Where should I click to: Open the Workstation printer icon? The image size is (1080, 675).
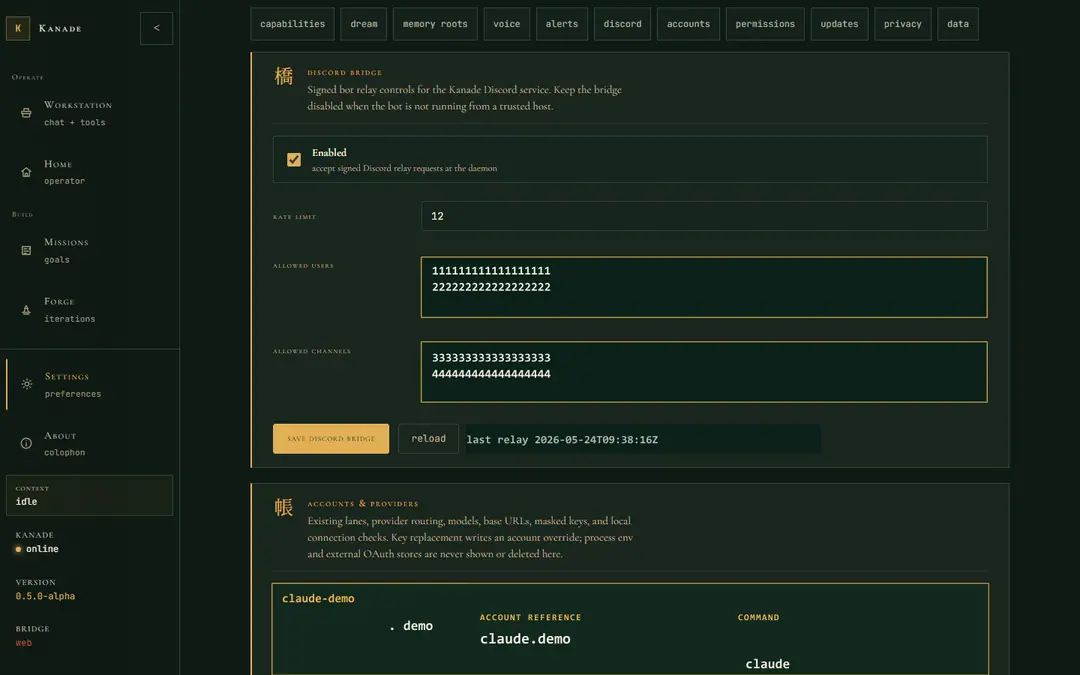(26, 113)
